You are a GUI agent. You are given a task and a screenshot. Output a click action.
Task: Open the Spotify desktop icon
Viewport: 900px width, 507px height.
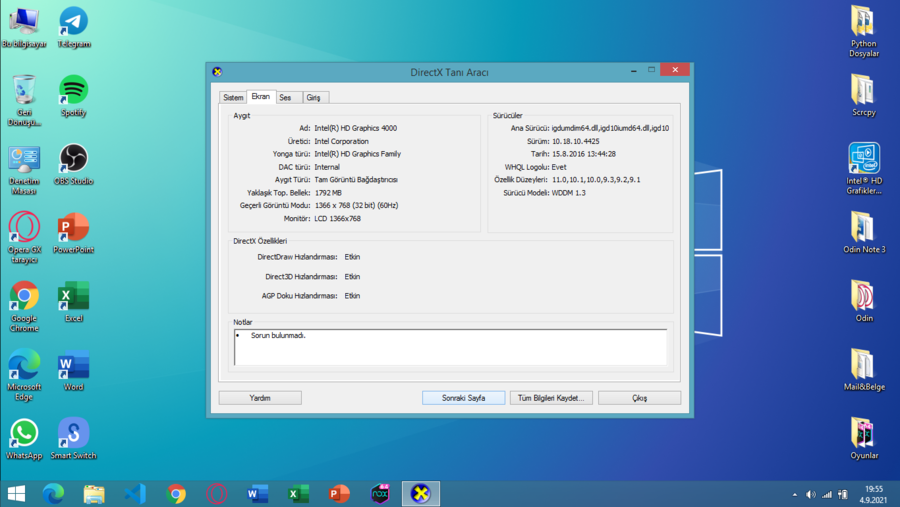(73, 91)
